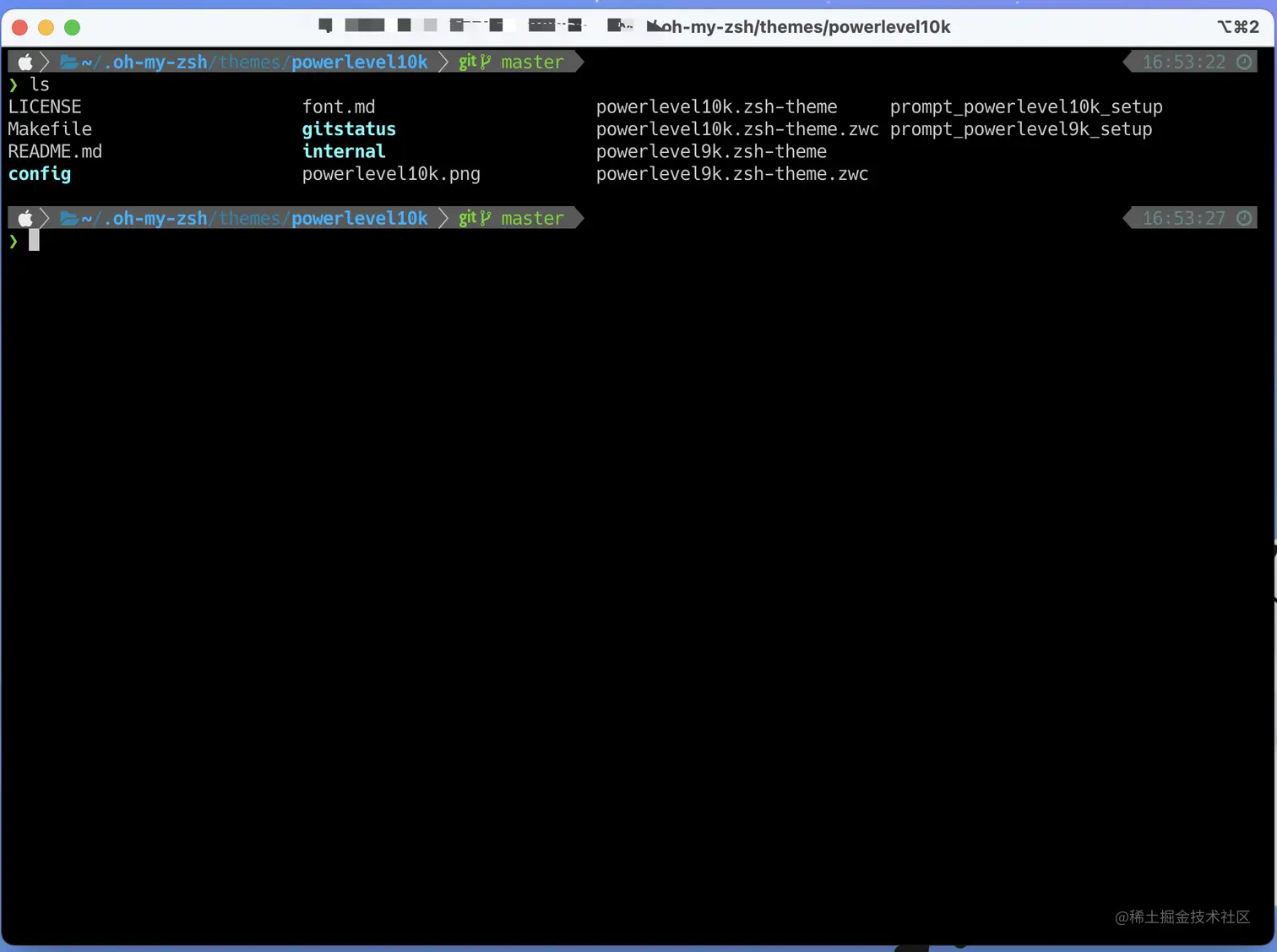Click the time 16:53:22

[1183, 62]
